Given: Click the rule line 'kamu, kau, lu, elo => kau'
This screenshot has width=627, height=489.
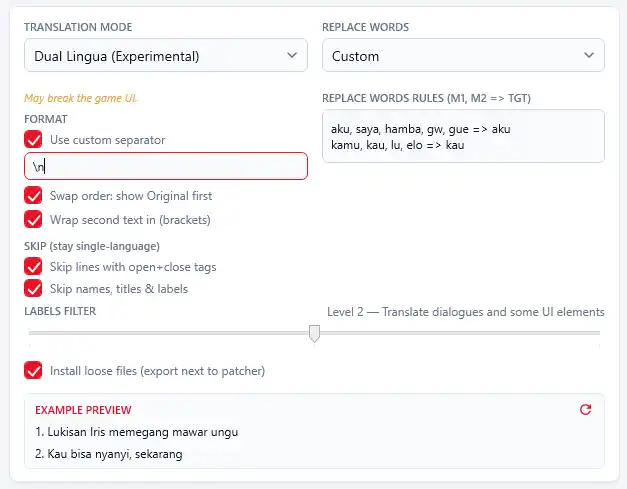Looking at the screenshot, I should pyautogui.click(x=397, y=145).
